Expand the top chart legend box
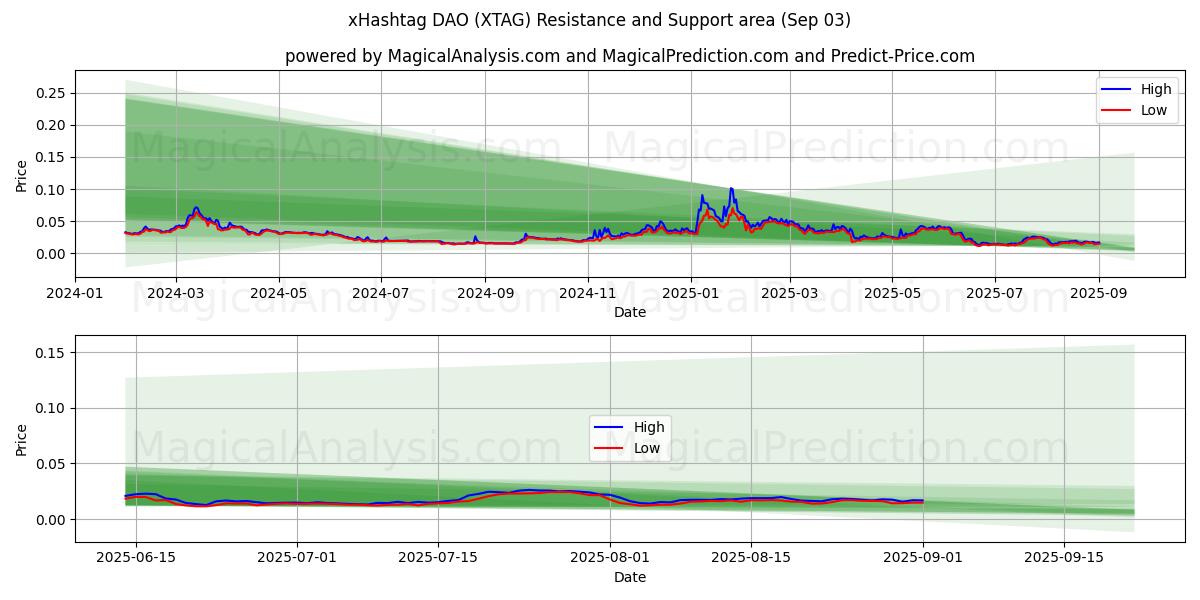The width and height of the screenshot is (1200, 600). [1139, 99]
